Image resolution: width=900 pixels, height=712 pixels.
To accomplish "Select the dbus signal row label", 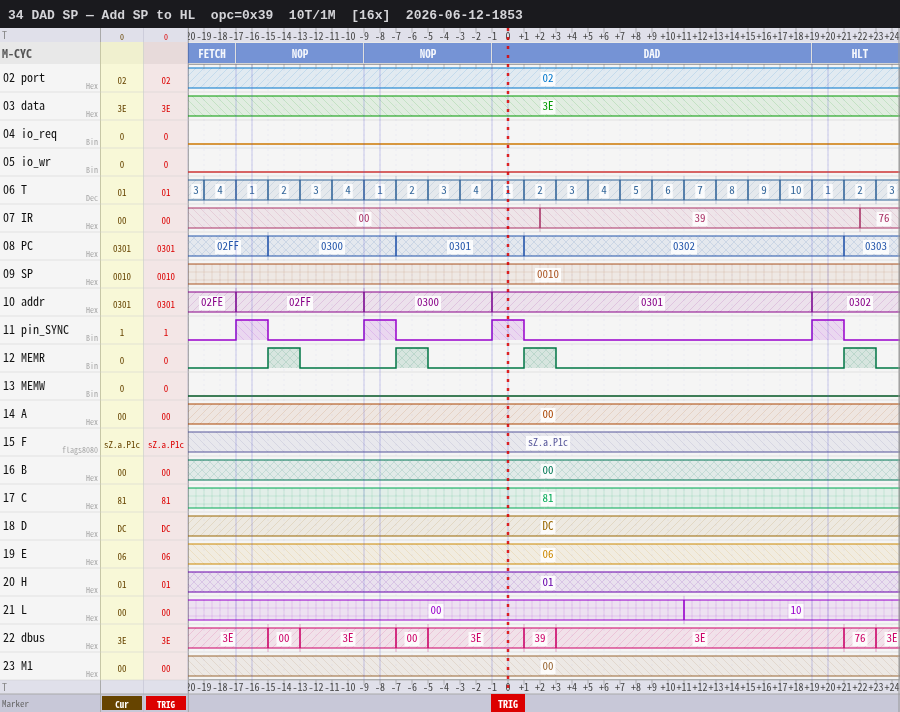I will (24, 638).
